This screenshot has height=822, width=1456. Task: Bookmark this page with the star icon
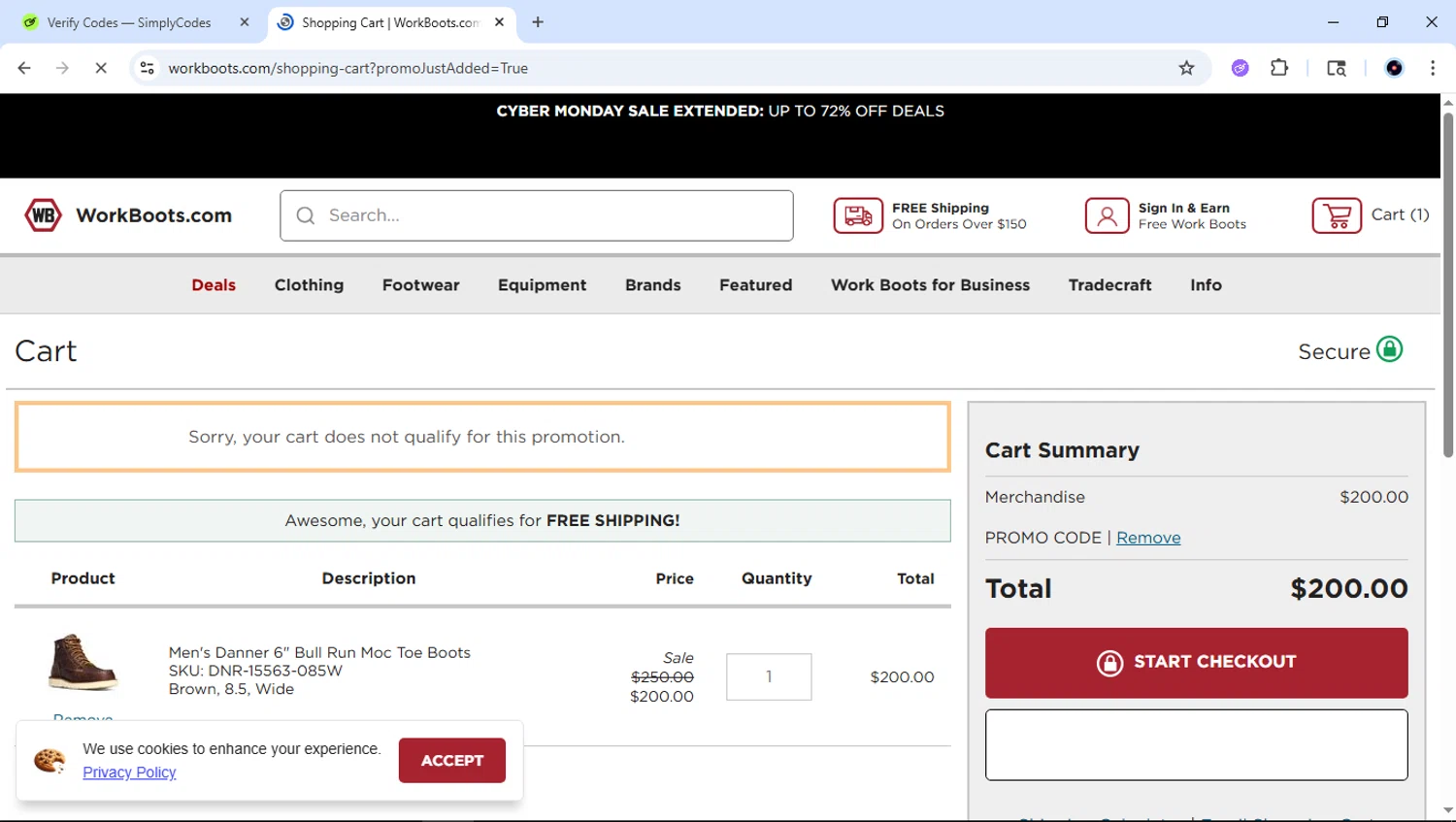(x=1186, y=68)
